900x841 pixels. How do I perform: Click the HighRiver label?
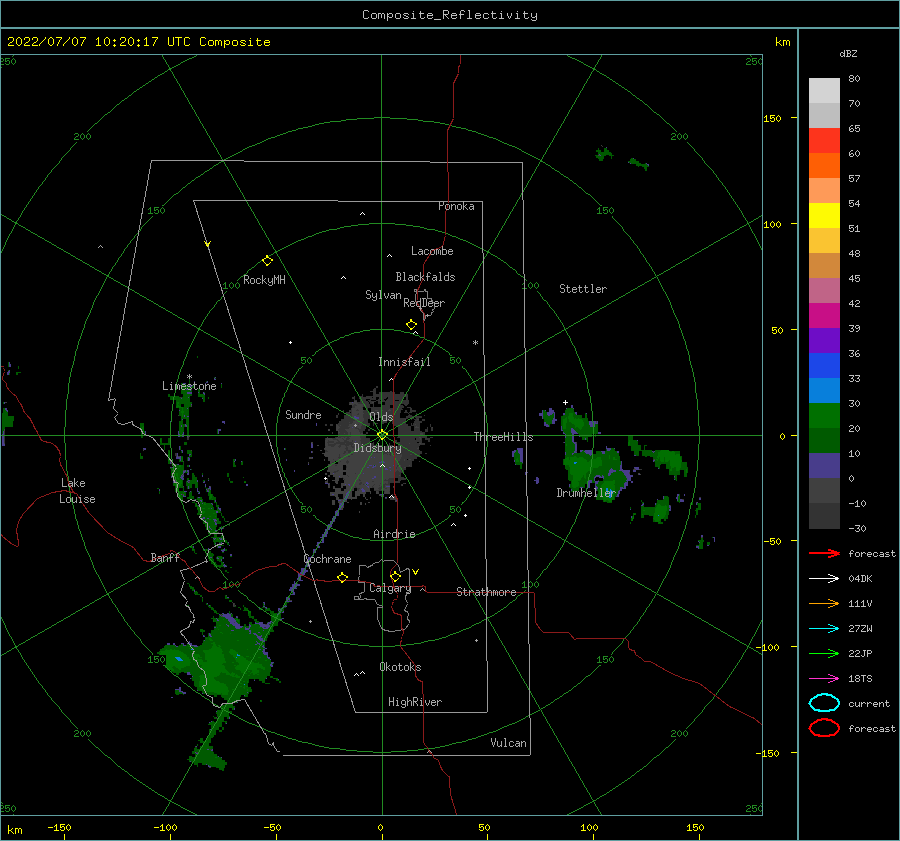[415, 702]
